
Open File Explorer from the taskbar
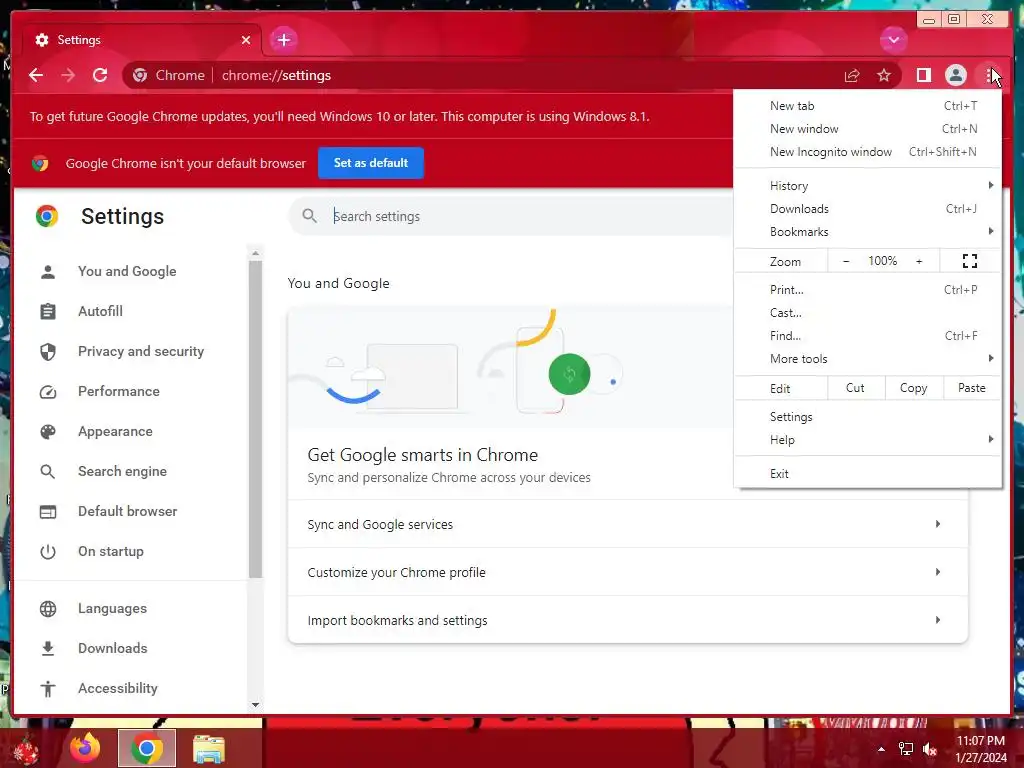[x=209, y=748]
